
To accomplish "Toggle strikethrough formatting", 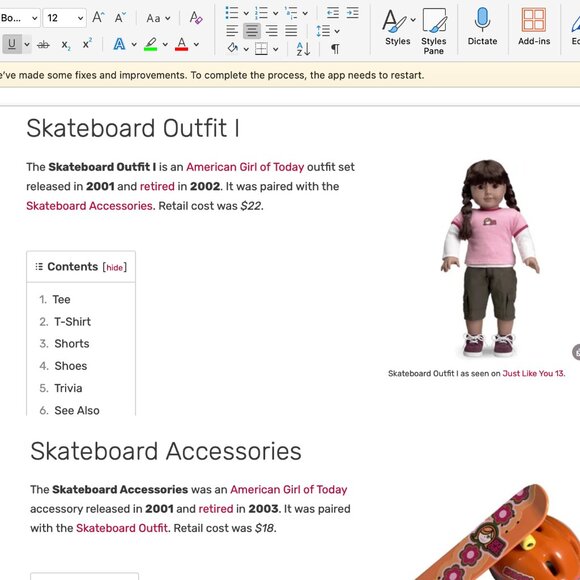I will click(x=43, y=45).
